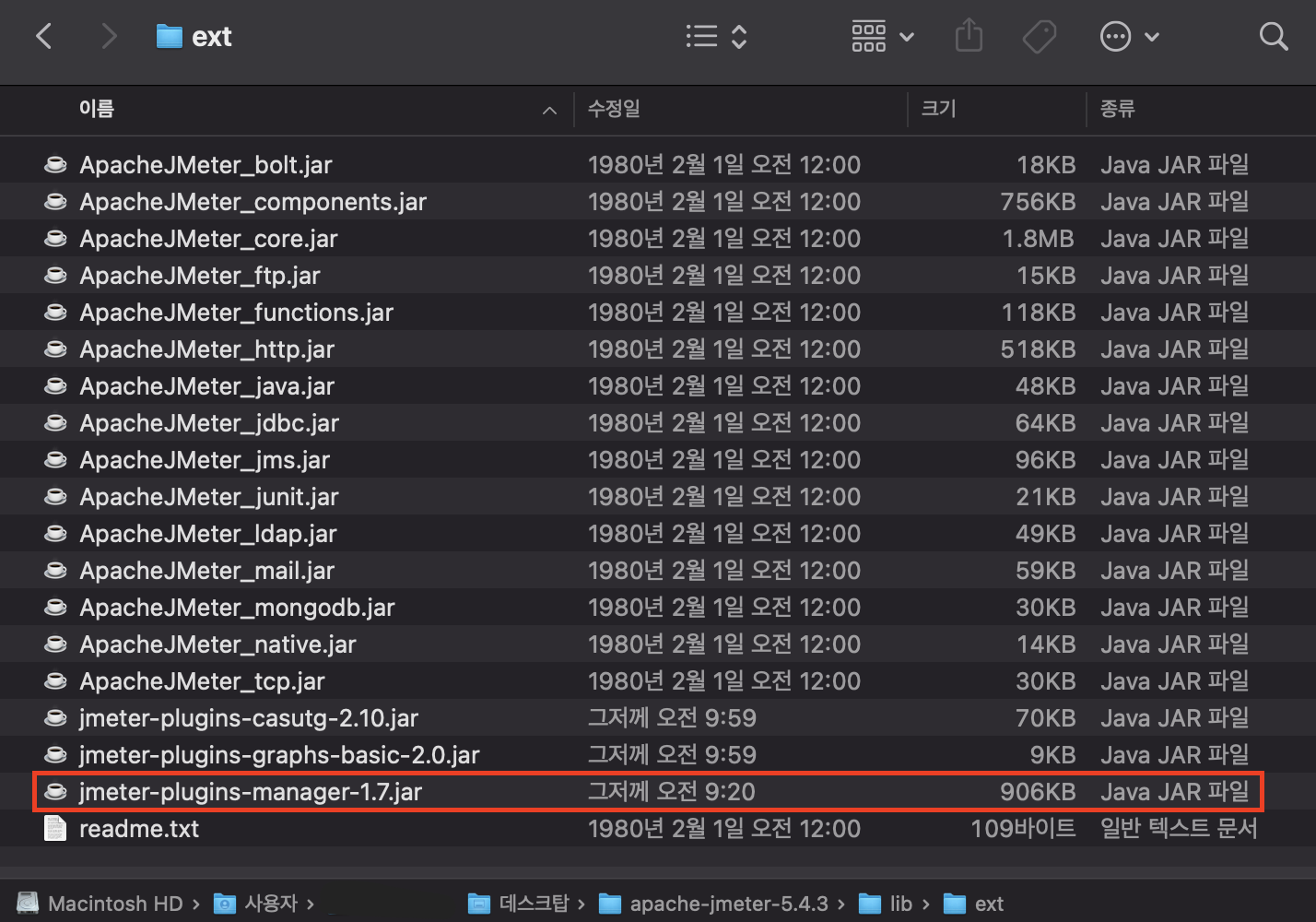
Task: Select the jar icon of ApacheJMeter_bolt.jar
Action: [55, 165]
